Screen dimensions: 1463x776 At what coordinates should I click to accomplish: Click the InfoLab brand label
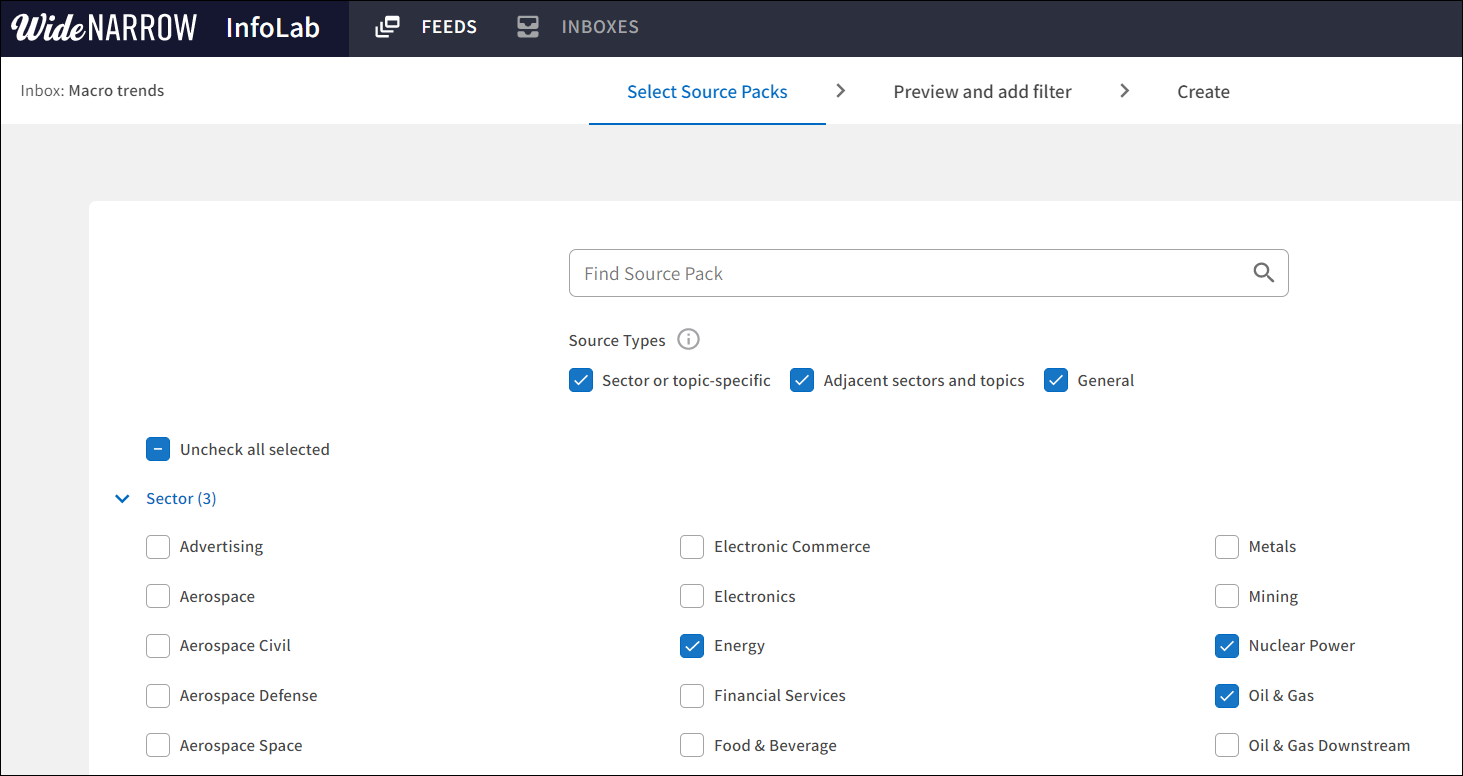[x=272, y=27]
